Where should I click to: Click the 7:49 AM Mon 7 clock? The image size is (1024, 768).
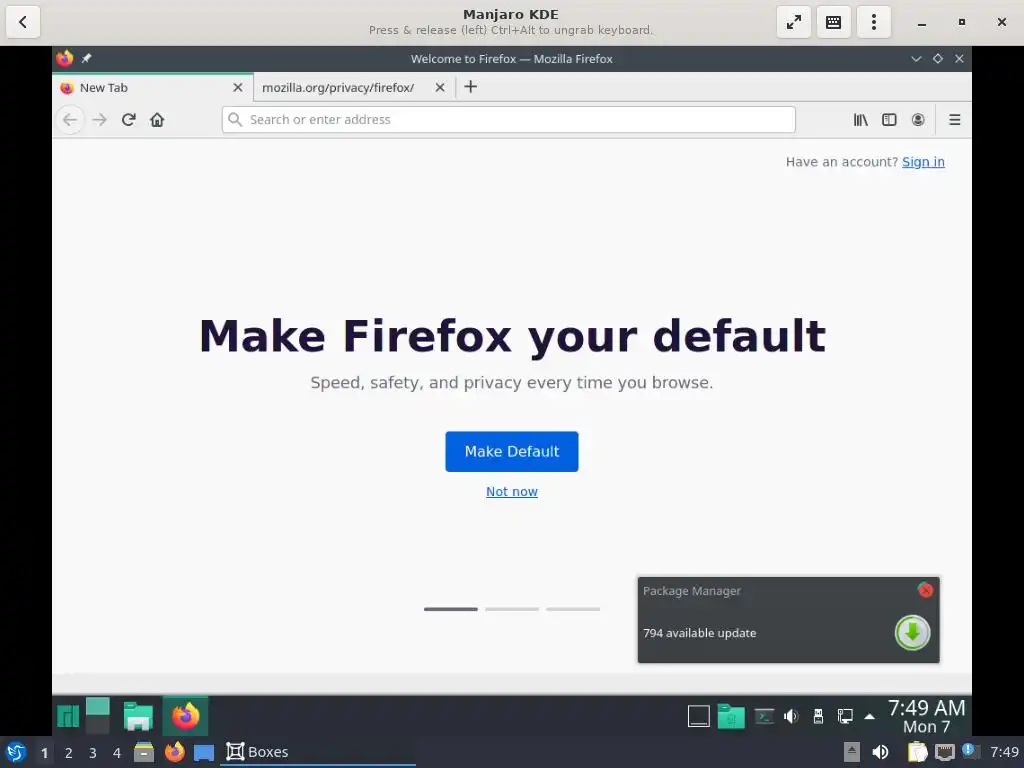coord(926,716)
